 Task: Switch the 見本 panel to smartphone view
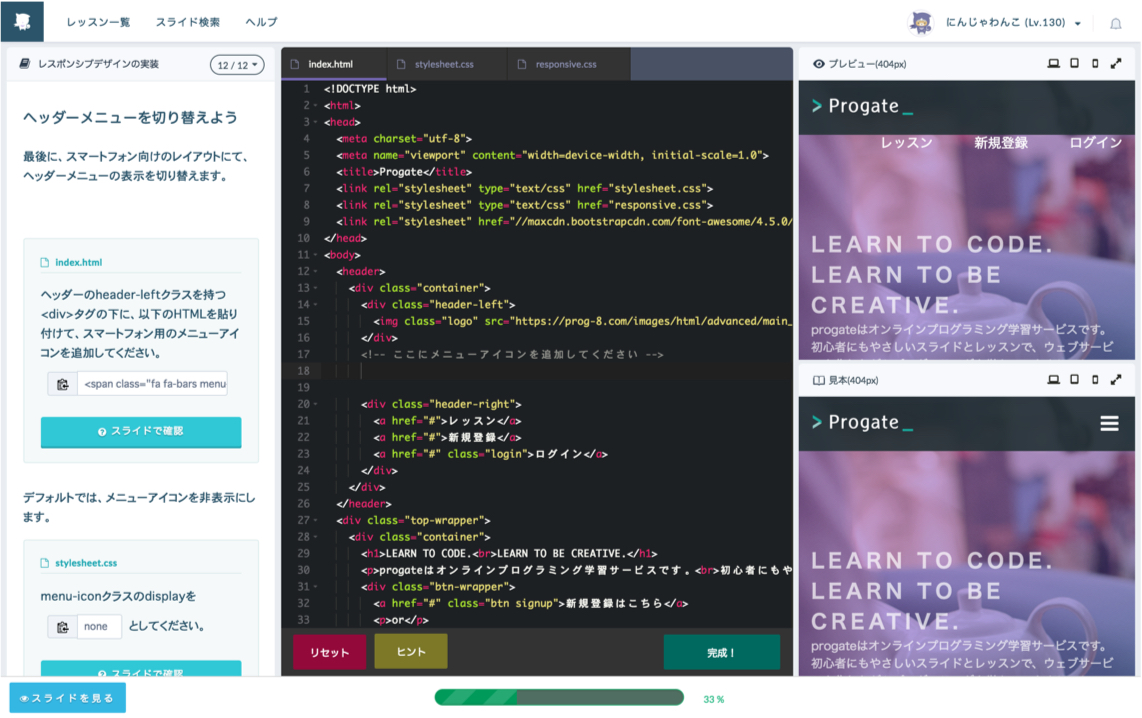(x=1095, y=380)
